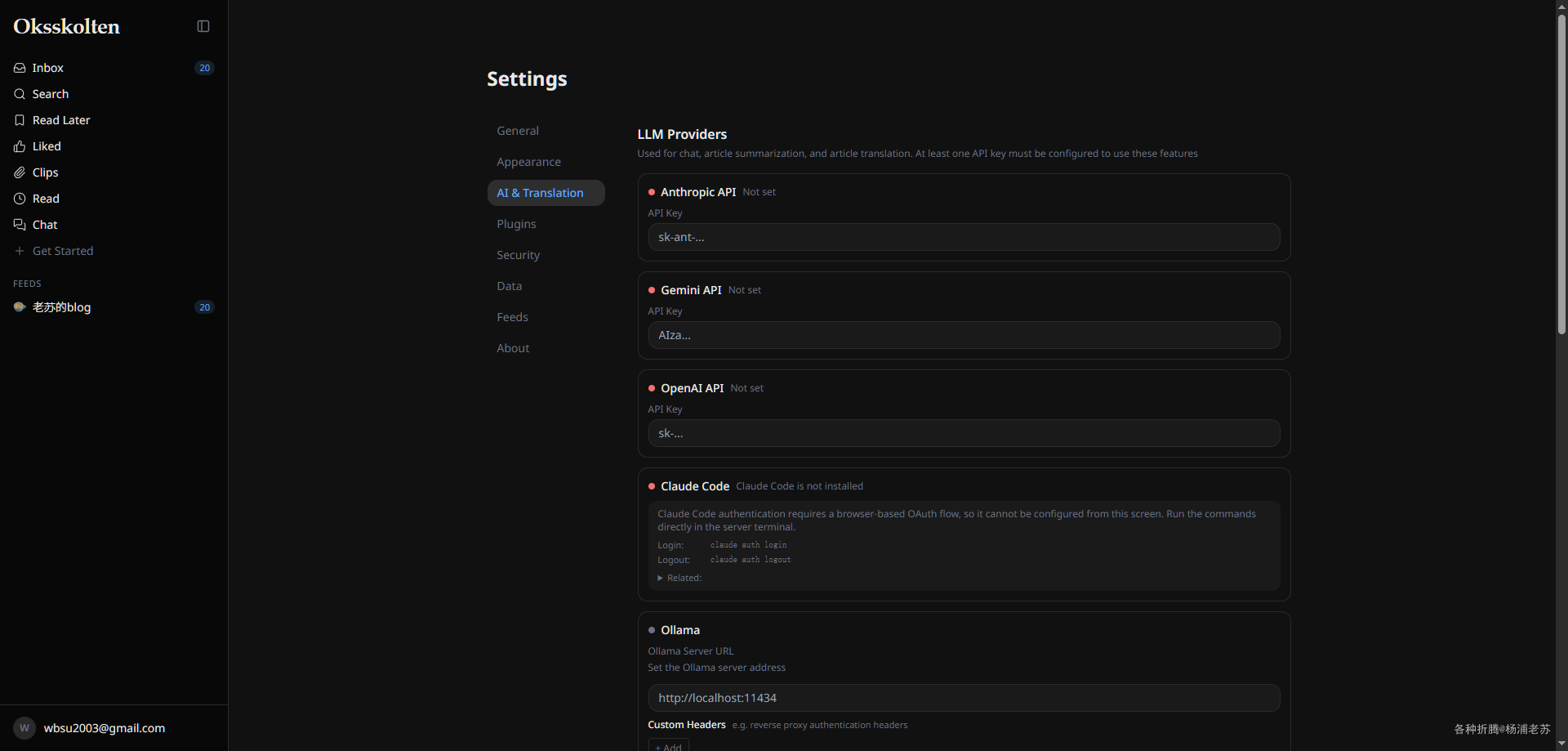Focus the Gemini API key field

point(964,335)
